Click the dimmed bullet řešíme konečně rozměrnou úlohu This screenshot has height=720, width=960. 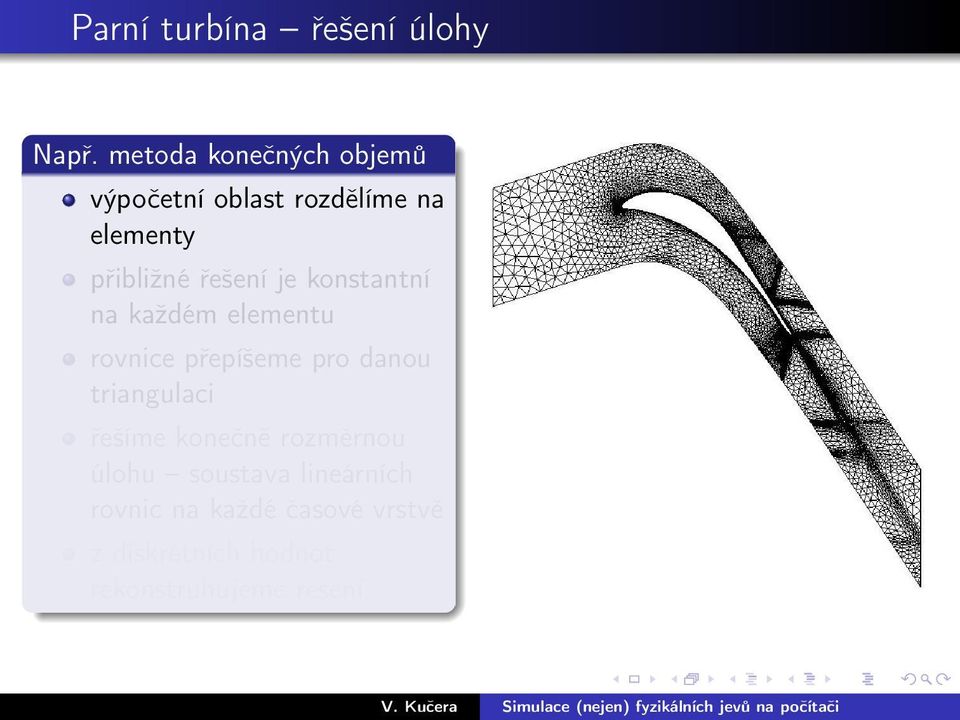click(x=266, y=473)
